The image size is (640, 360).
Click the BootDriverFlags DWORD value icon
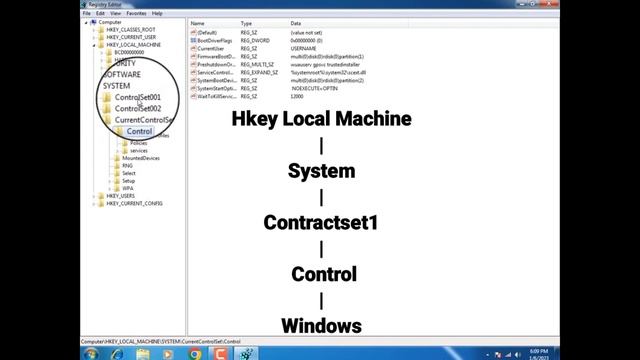point(193,40)
